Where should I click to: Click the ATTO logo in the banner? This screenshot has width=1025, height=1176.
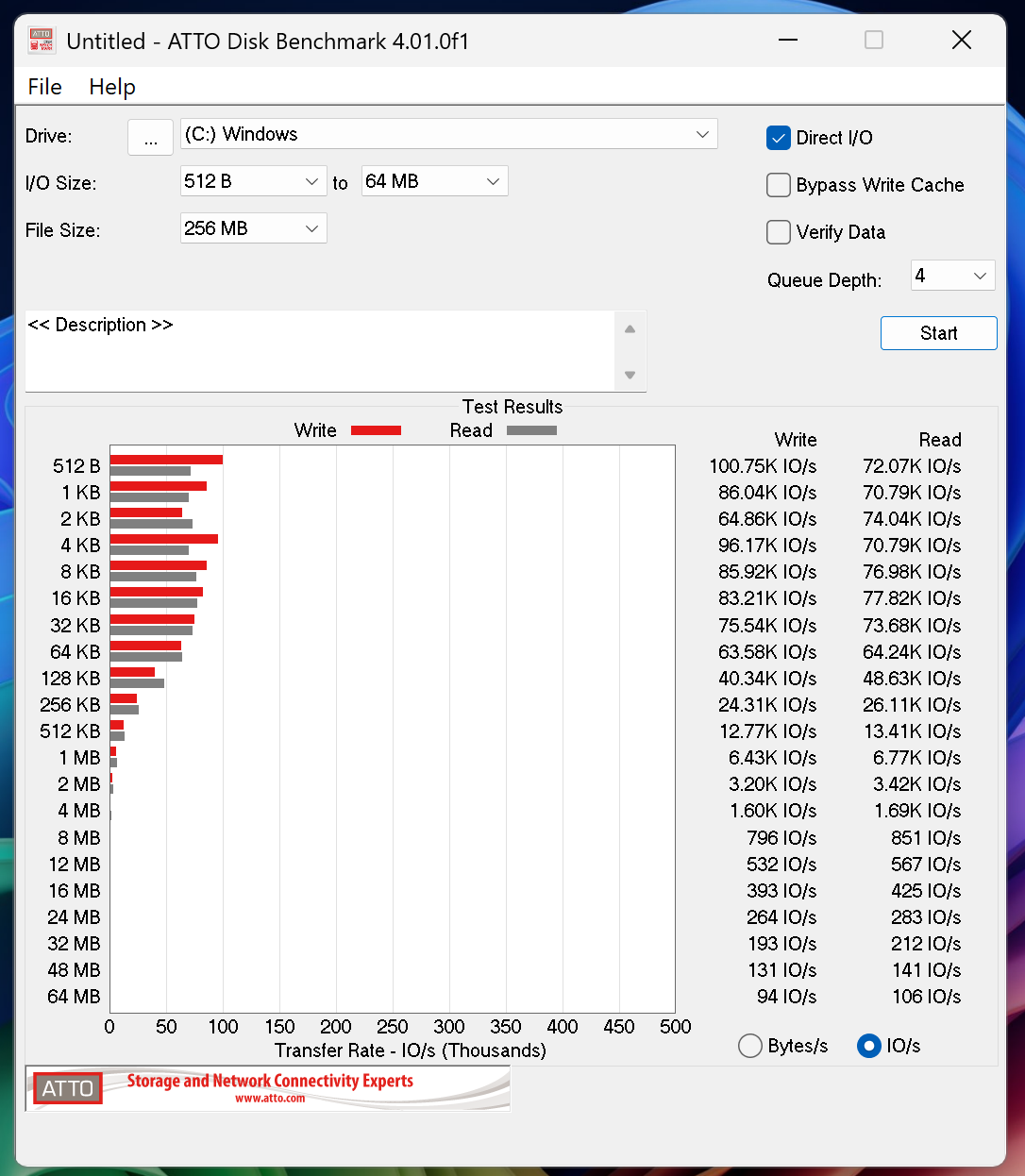click(67, 1088)
